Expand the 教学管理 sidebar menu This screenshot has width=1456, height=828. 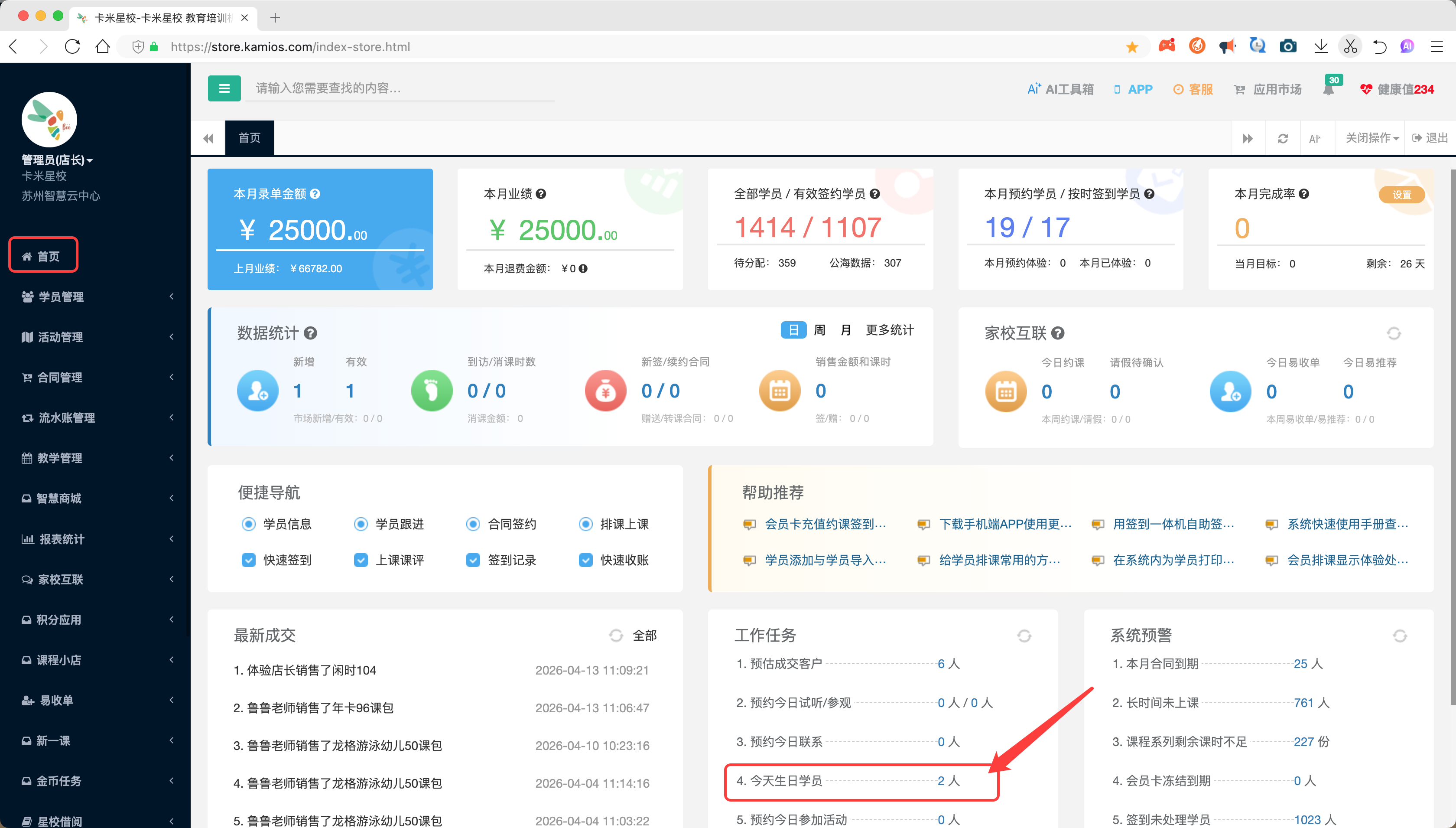coord(95,458)
